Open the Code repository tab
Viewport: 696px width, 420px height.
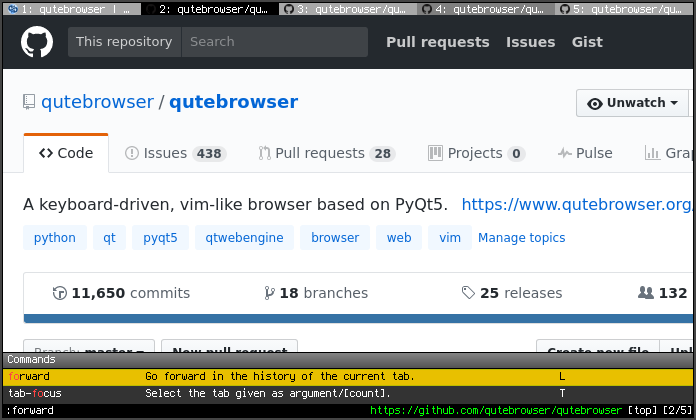pyautogui.click(x=66, y=153)
